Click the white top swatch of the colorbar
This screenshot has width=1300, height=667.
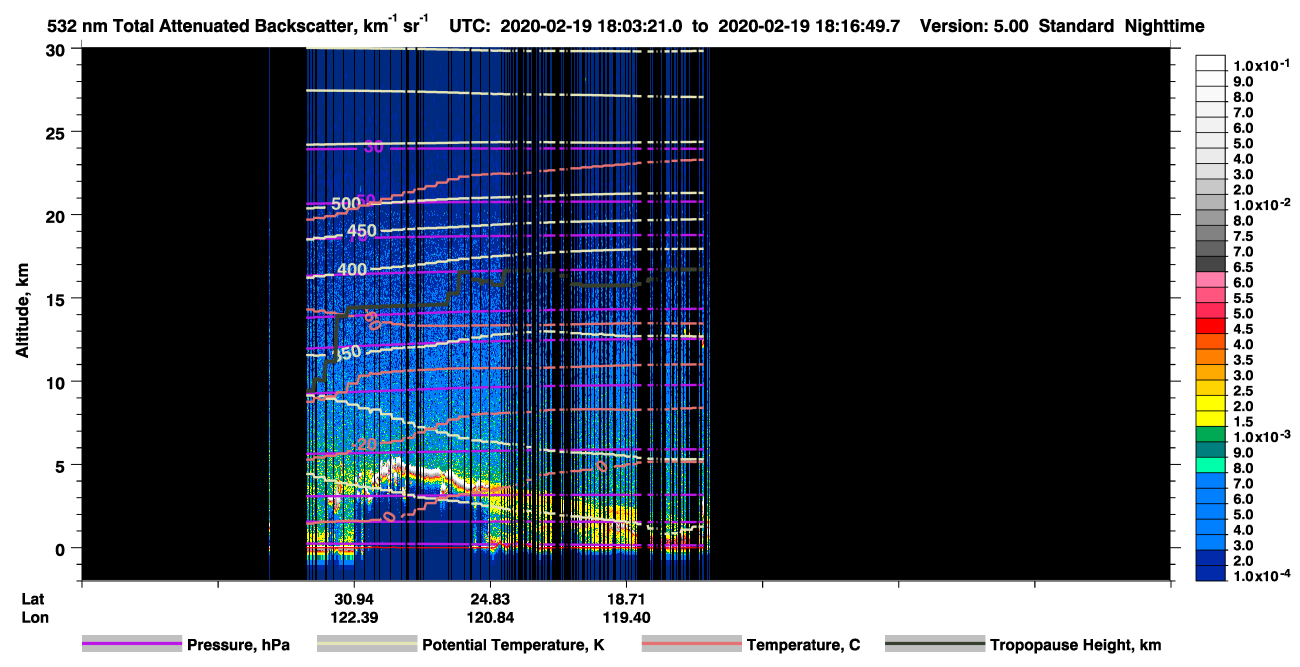[x=1210, y=63]
